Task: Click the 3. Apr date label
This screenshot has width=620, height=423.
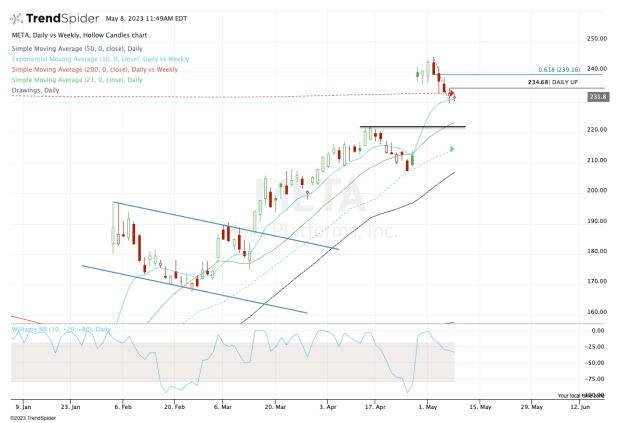Action: [x=328, y=407]
